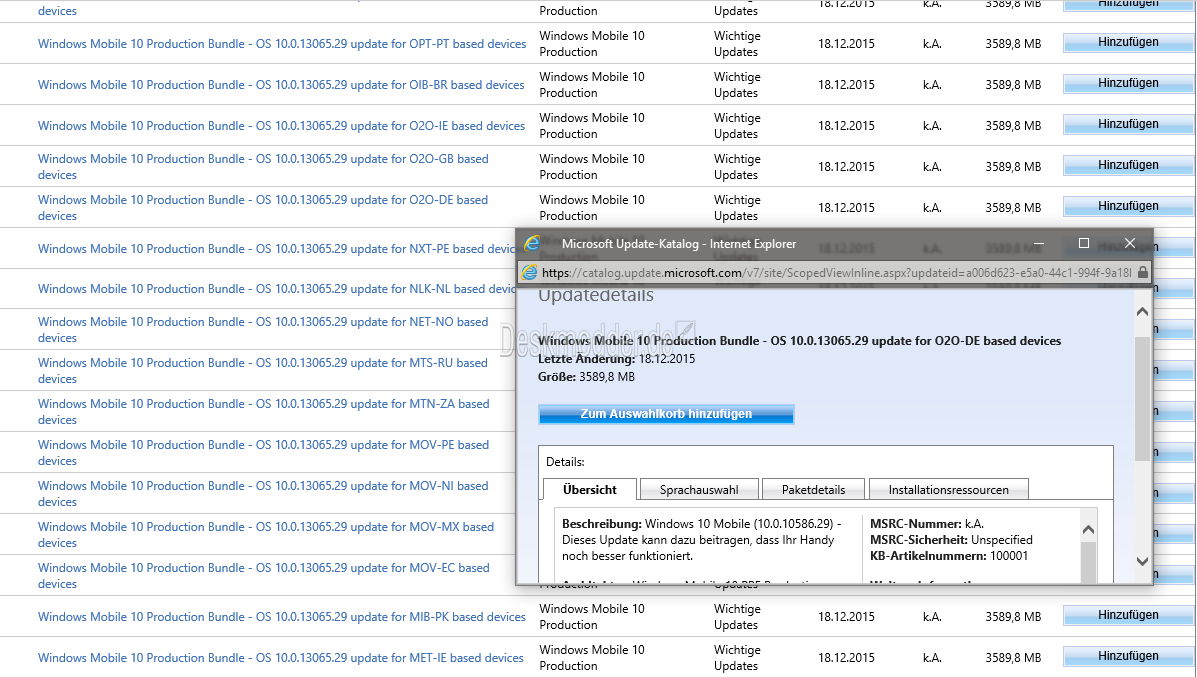
Task: Click the up arrow of the Details pane scrollbar
Action: (1089, 530)
